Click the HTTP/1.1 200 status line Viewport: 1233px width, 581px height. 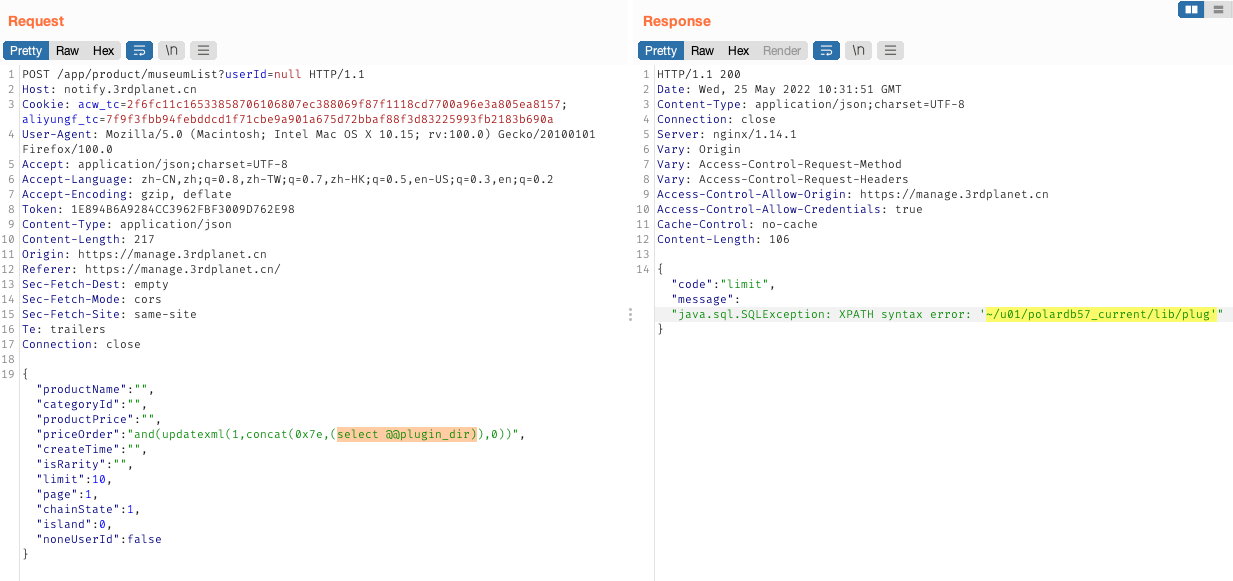point(699,75)
